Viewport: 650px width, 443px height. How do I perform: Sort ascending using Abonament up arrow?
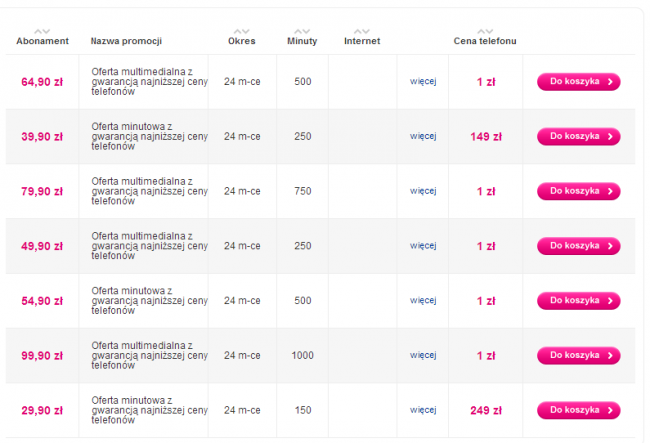38,31
